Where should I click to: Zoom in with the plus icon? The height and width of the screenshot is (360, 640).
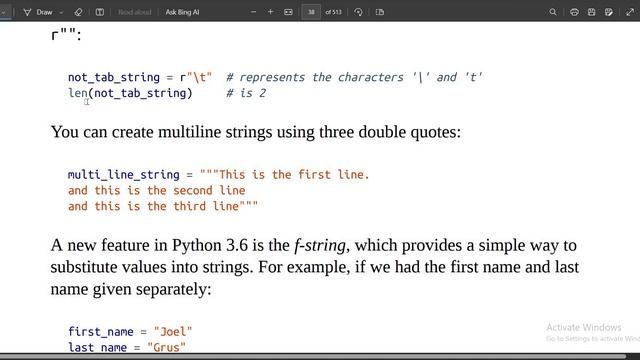click(270, 12)
